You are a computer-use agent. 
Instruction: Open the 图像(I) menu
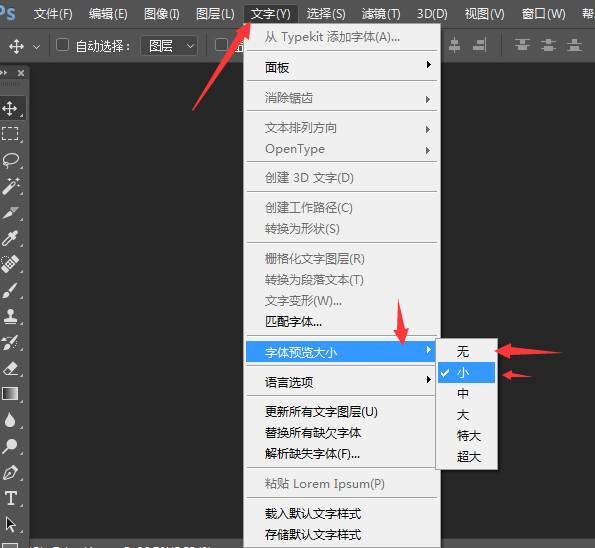click(162, 14)
